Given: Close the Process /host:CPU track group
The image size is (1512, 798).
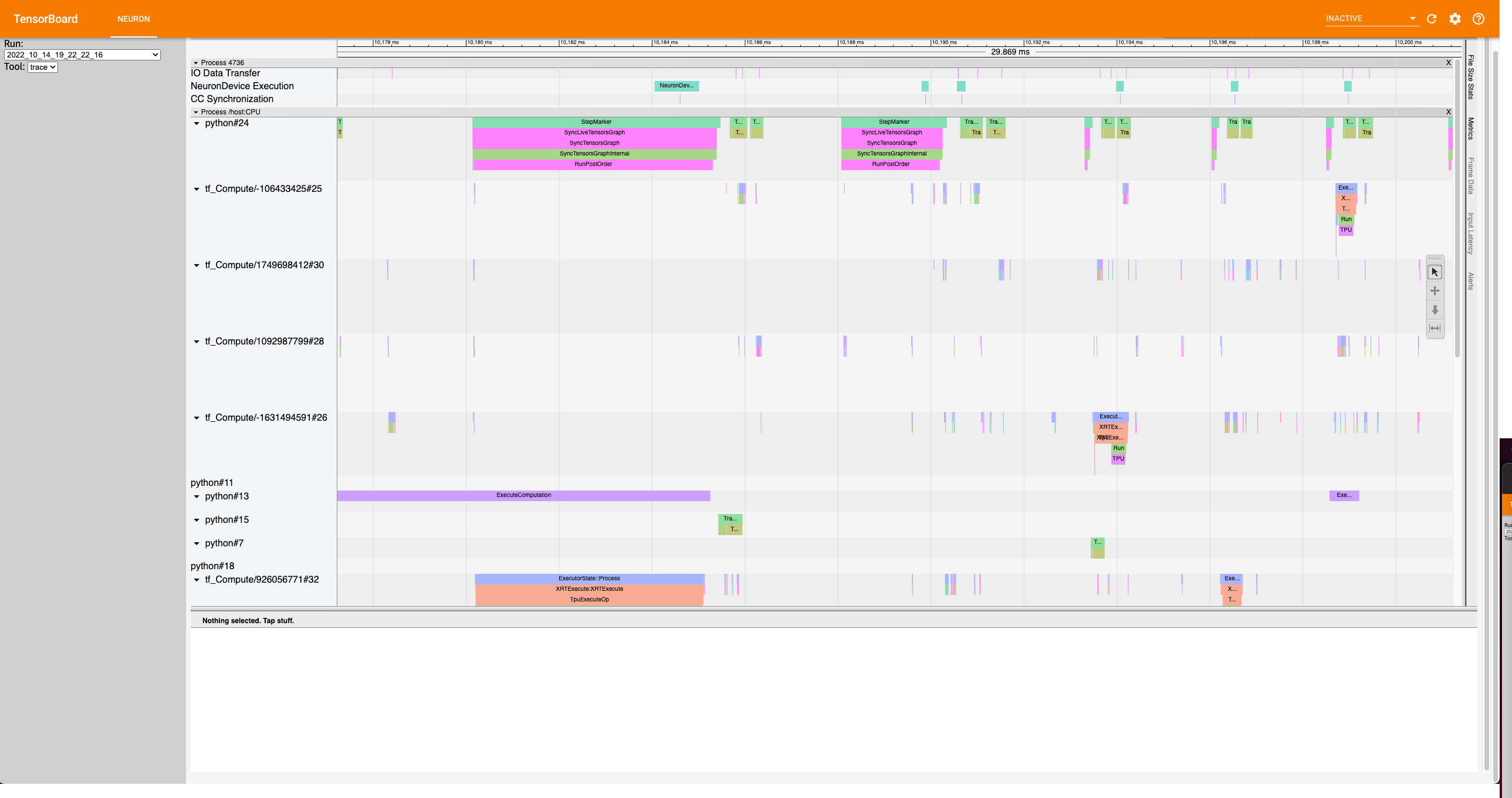Looking at the screenshot, I should click(1448, 111).
